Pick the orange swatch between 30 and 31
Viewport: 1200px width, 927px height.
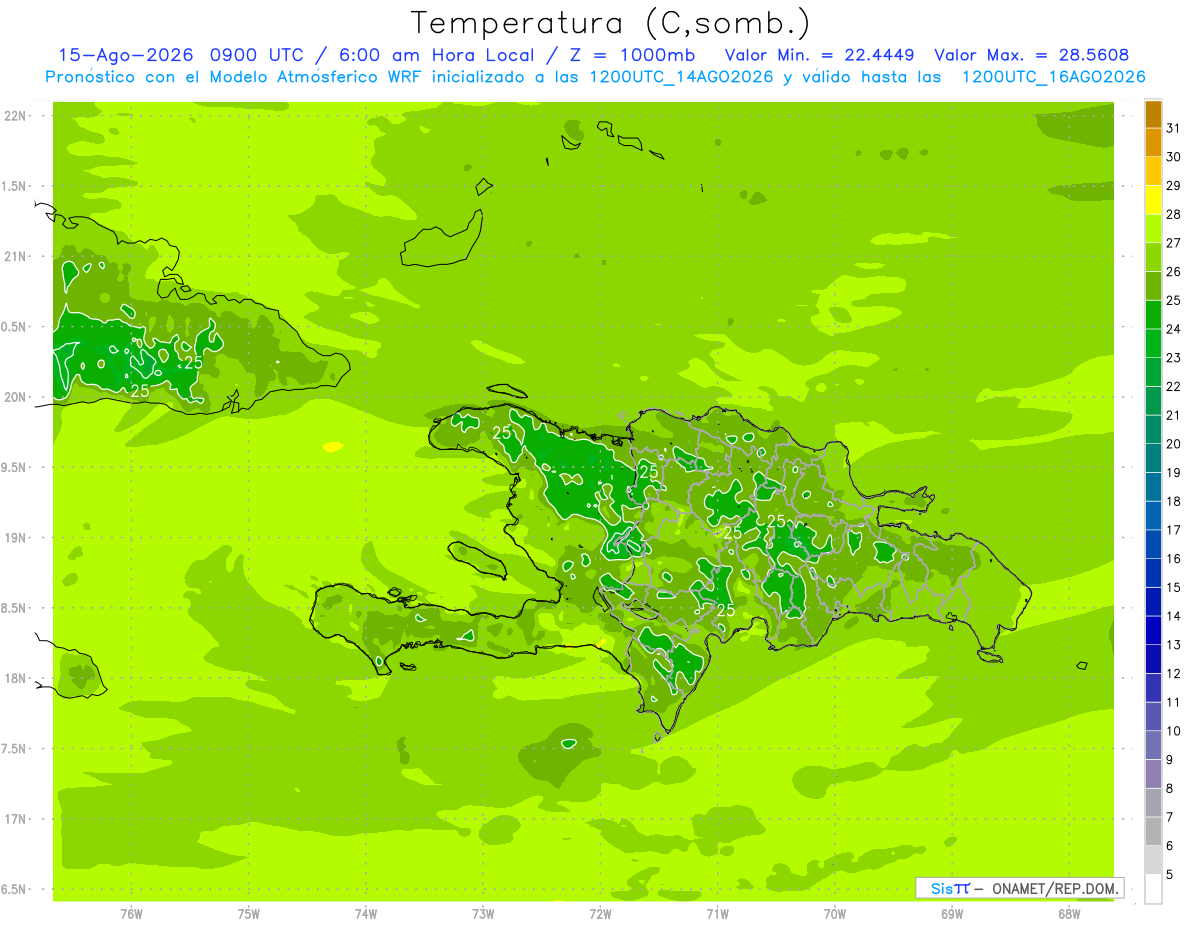1153,142
